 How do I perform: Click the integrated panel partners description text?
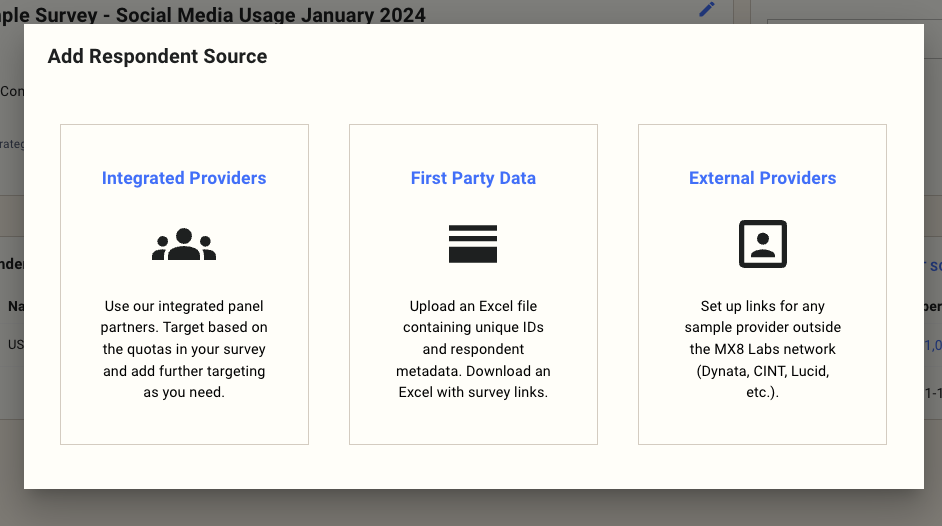click(184, 349)
